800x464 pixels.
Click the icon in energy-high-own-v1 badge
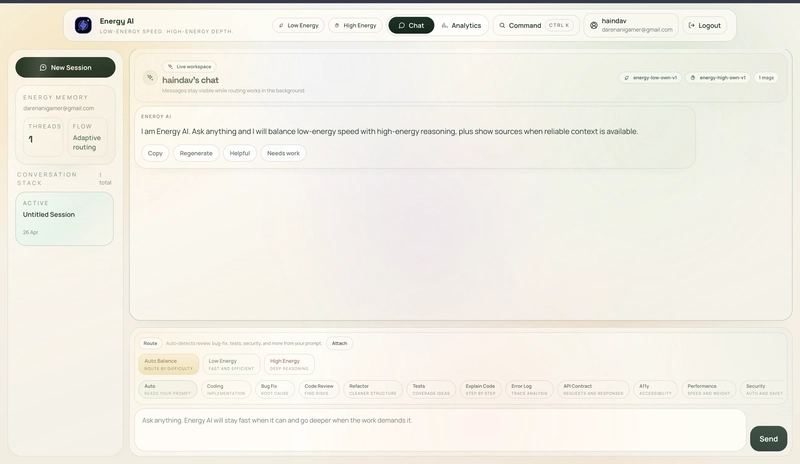(x=693, y=78)
